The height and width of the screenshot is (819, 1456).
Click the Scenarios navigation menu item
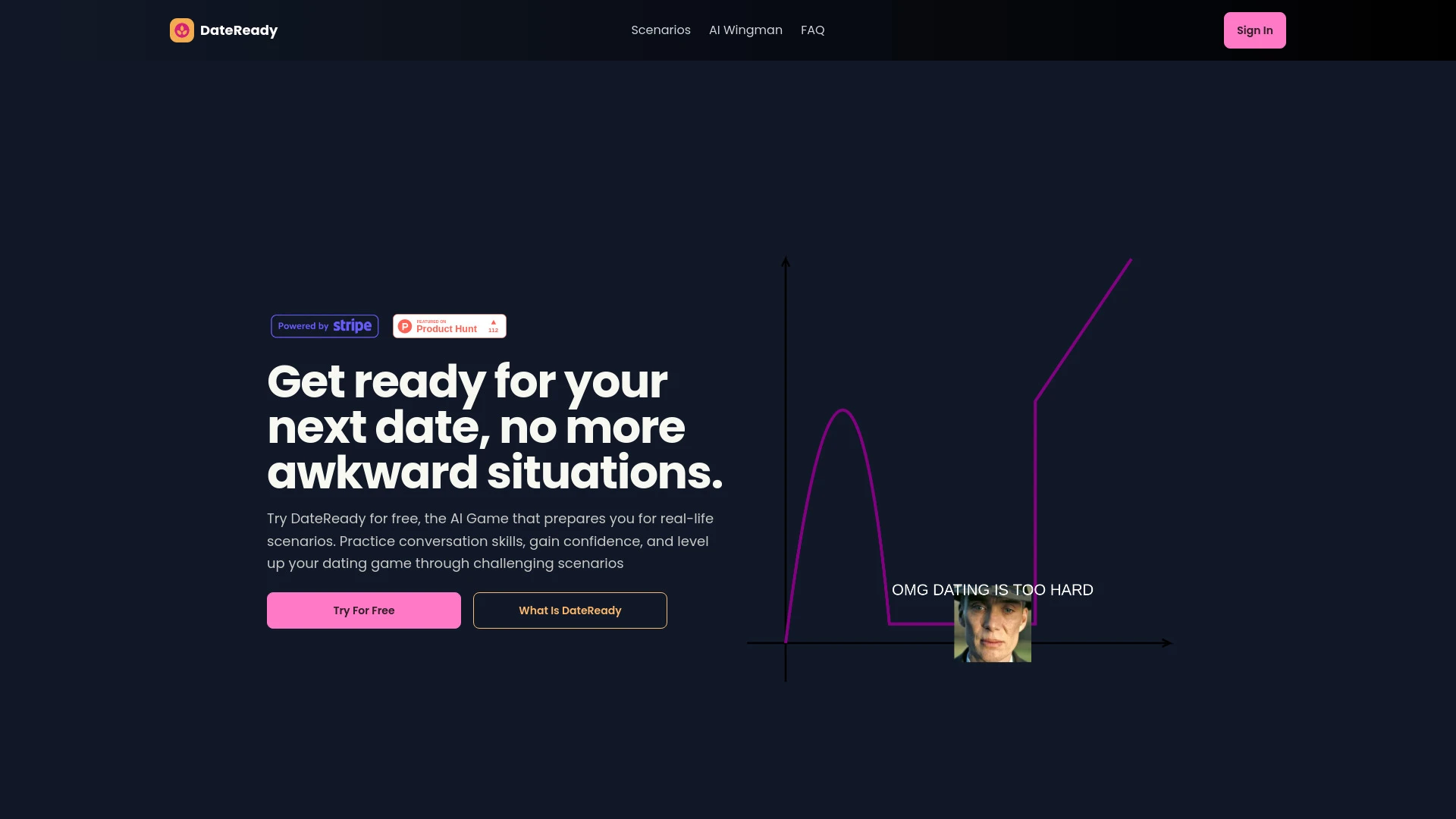660,30
